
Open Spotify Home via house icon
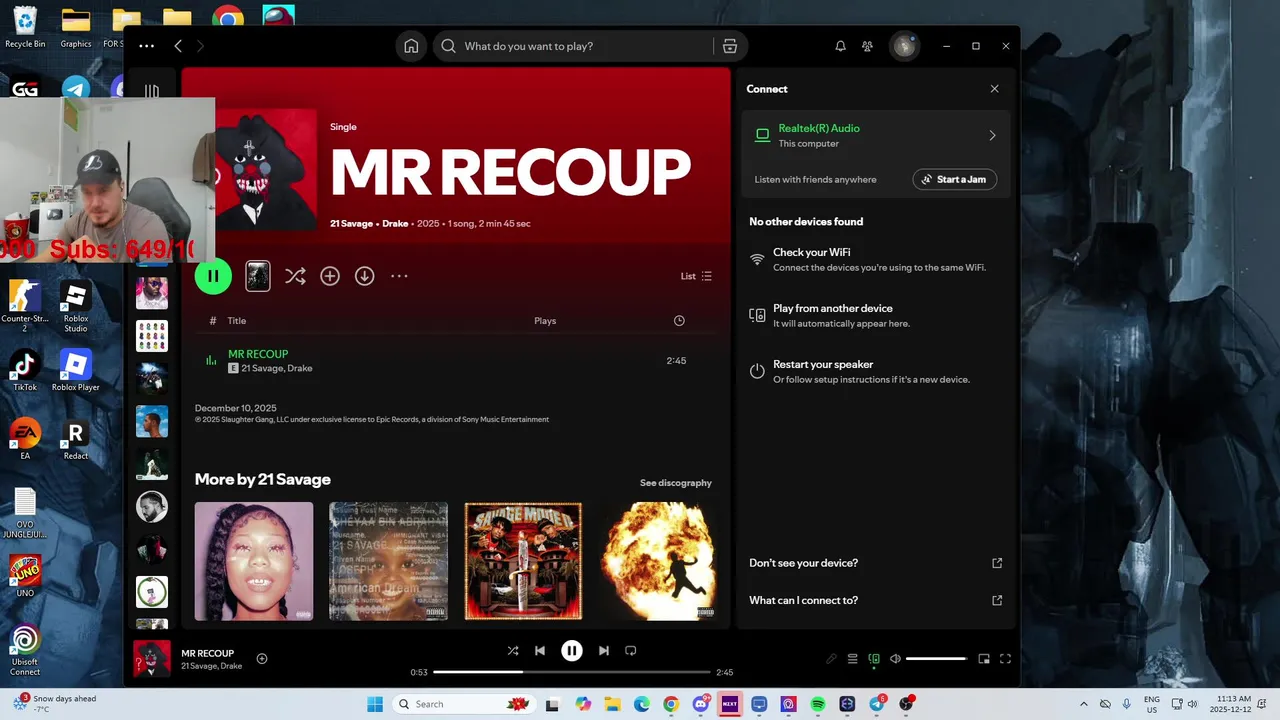tap(411, 46)
